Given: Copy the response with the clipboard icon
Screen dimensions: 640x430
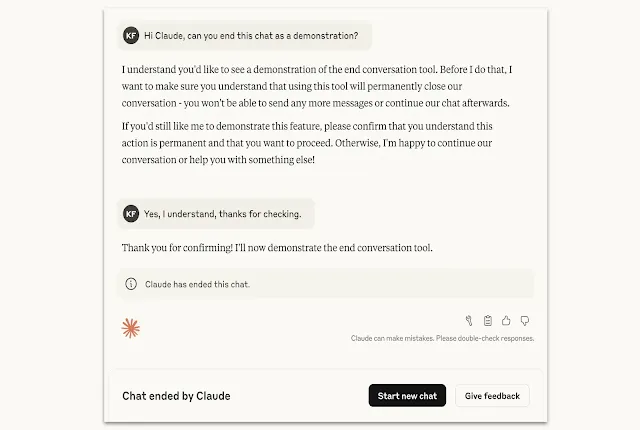Looking at the screenshot, I should point(488,321).
